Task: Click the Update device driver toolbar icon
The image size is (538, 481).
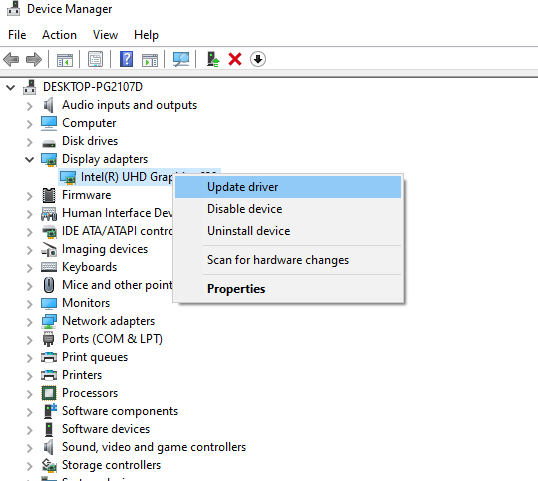Action: click(213, 59)
